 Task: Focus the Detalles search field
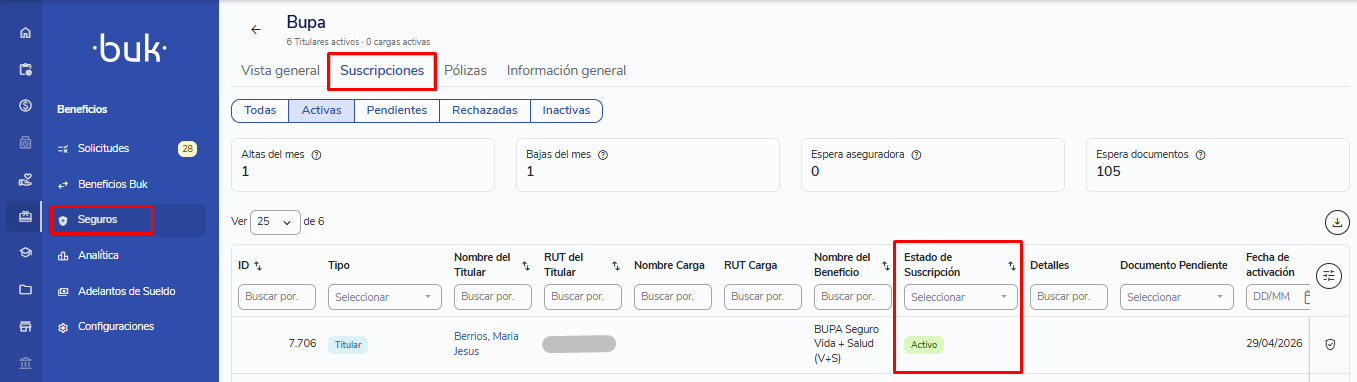pyautogui.click(x=1069, y=297)
